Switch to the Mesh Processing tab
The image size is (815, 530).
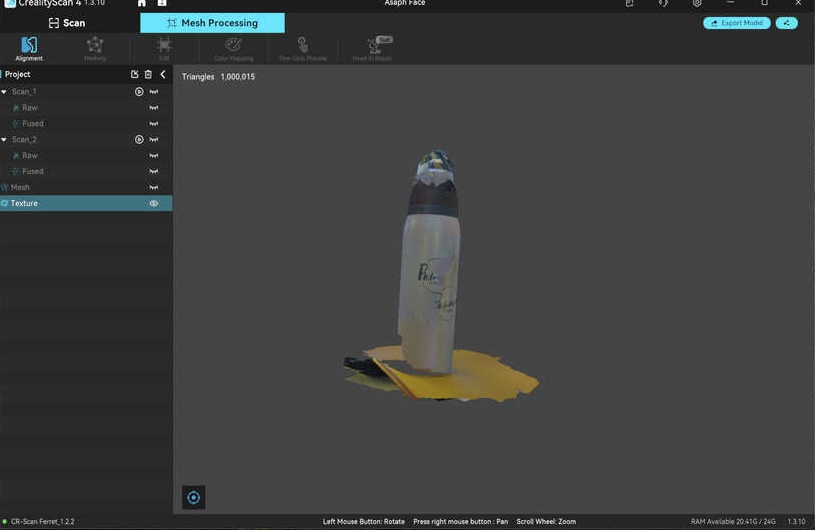coord(212,23)
